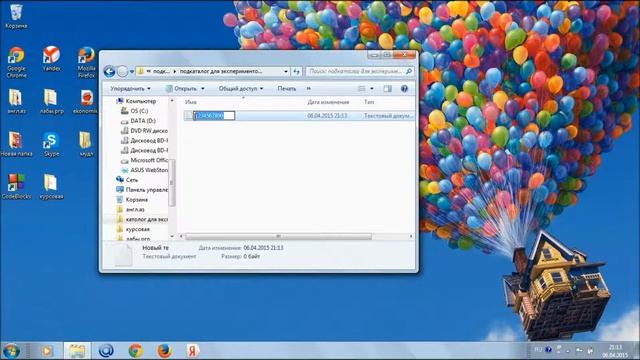Viewport: 640px width, 360px height.
Task: Launch Firefox from the taskbar
Action: tap(164, 351)
